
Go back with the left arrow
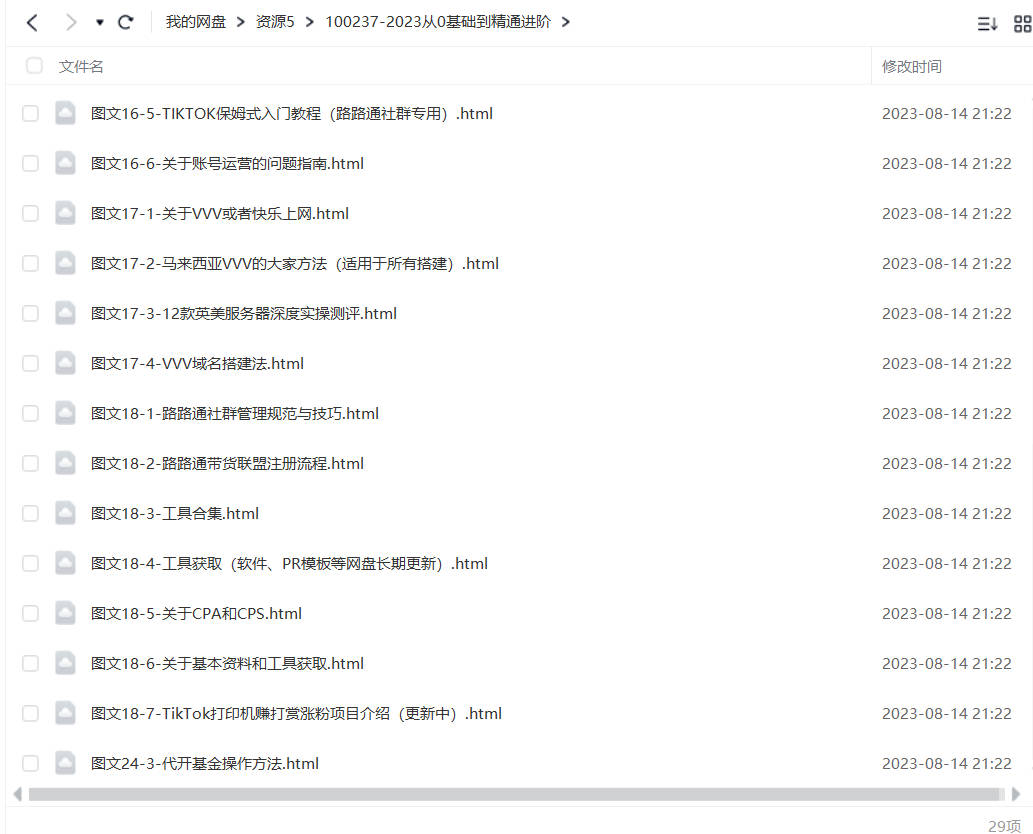click(x=32, y=22)
